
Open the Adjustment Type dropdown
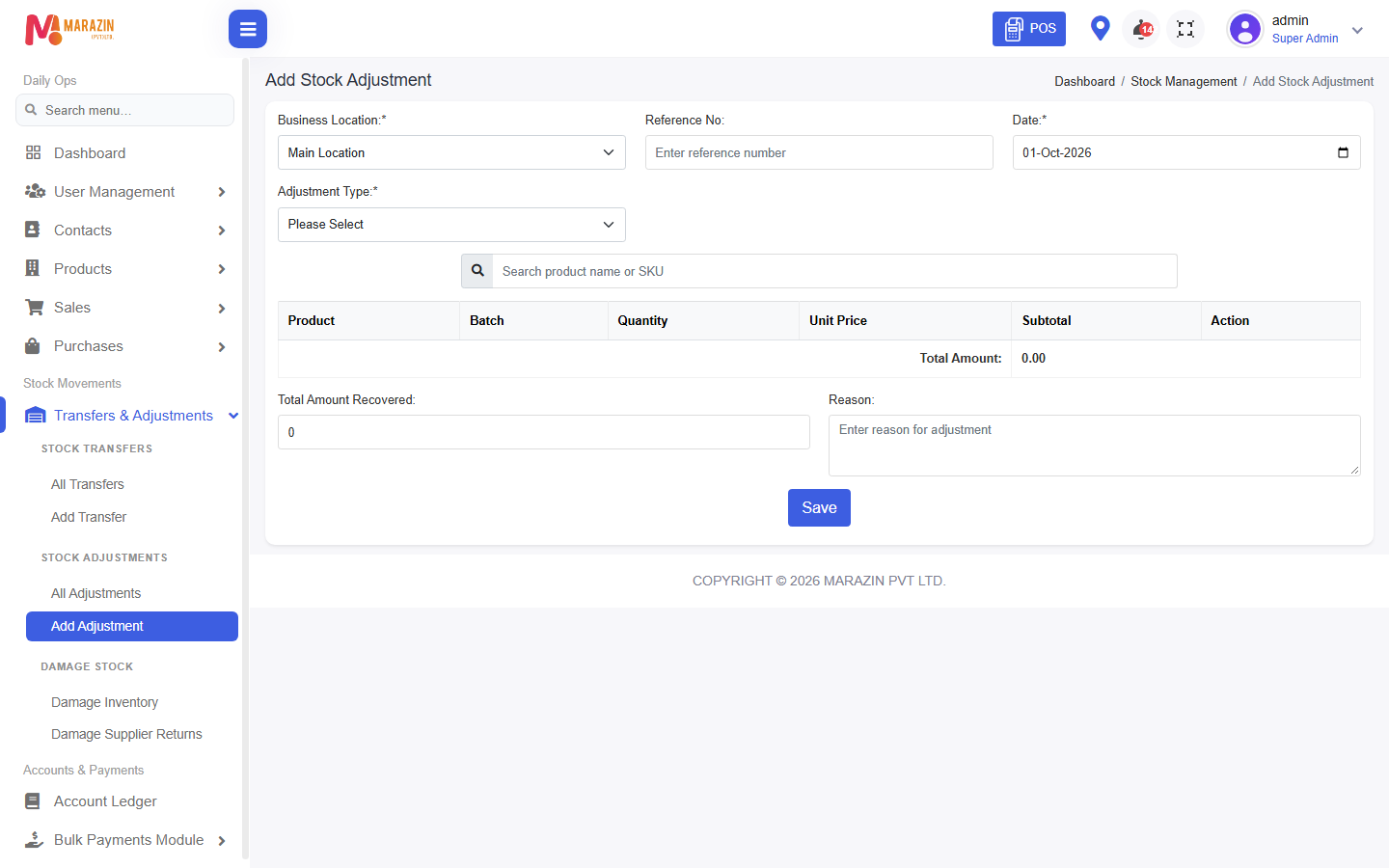pyautogui.click(x=451, y=225)
